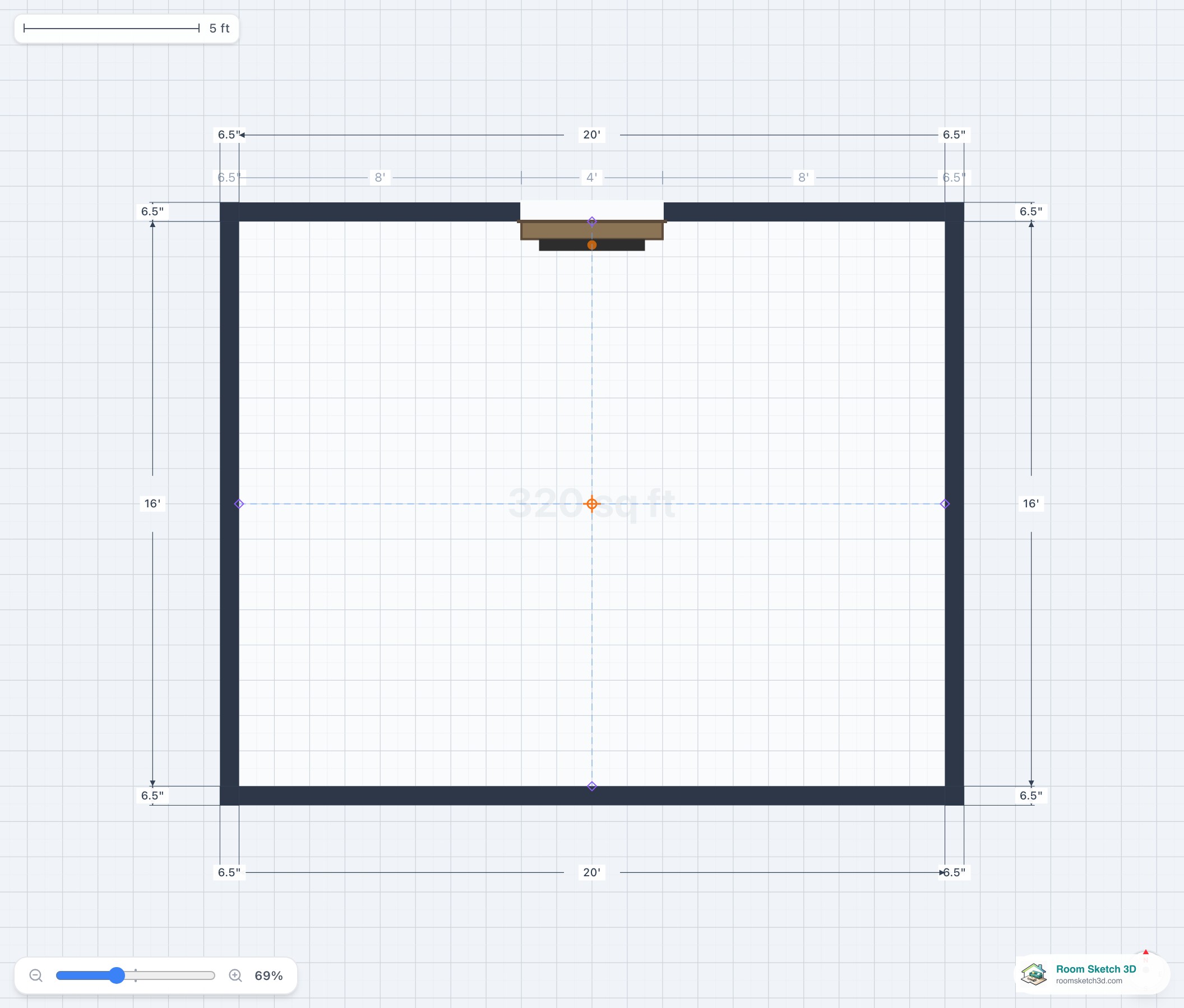
Task: Click the 69% zoom percentage readout
Action: pos(269,975)
